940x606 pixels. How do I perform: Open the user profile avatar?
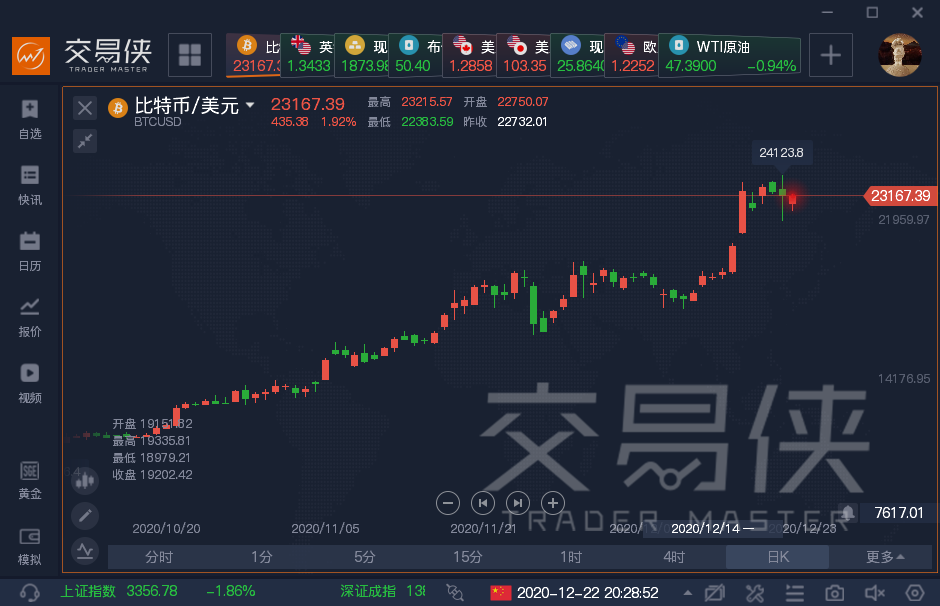tap(899, 55)
